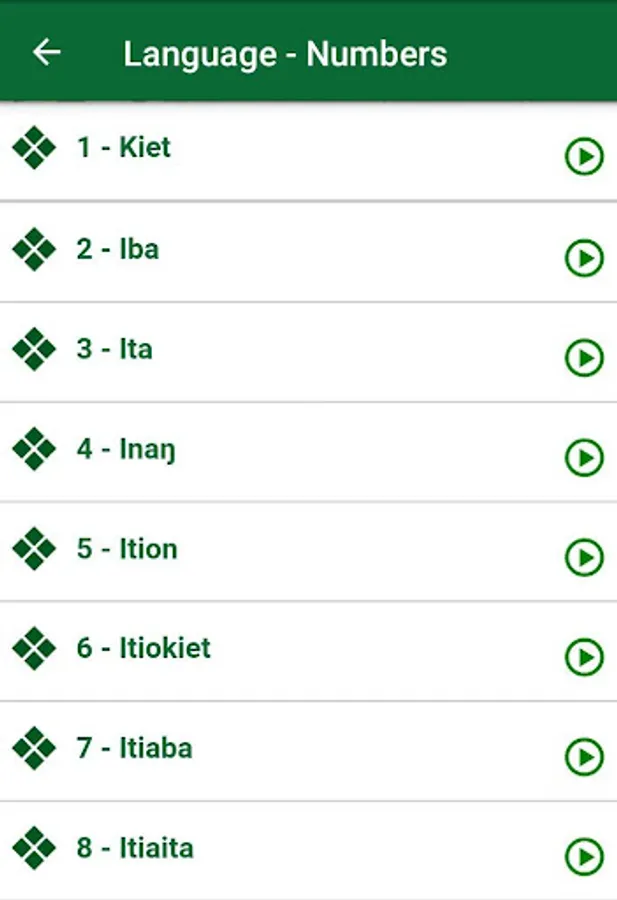Play the 4 - Inaŋ recording

tap(584, 458)
